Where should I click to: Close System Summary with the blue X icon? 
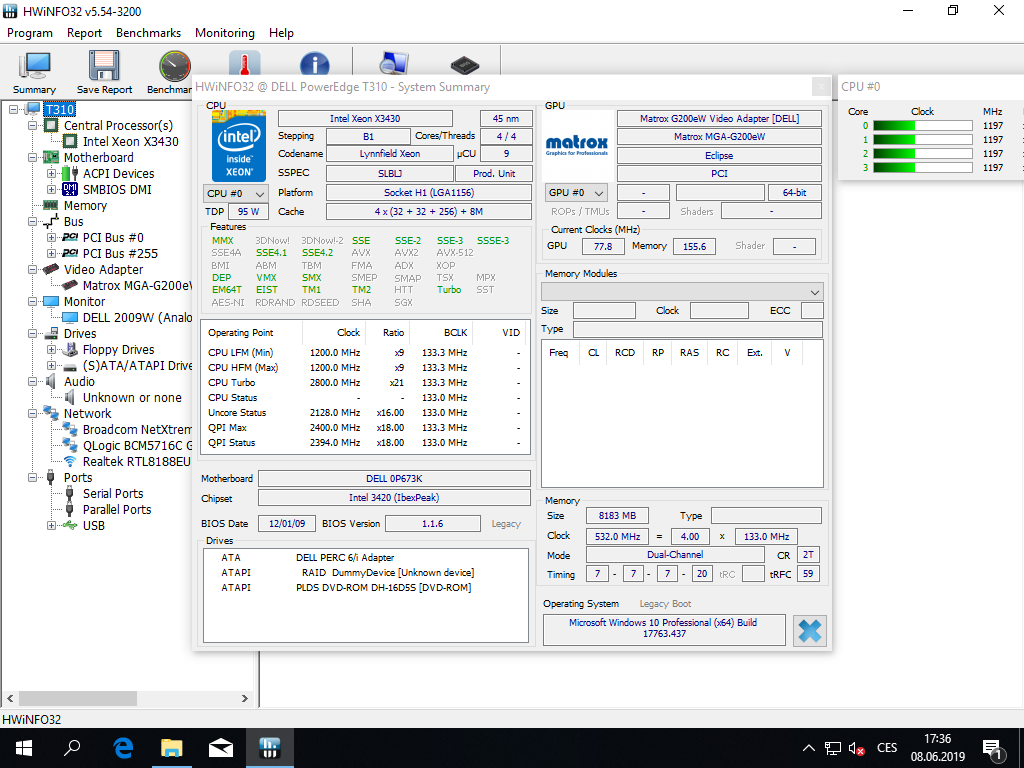point(809,631)
